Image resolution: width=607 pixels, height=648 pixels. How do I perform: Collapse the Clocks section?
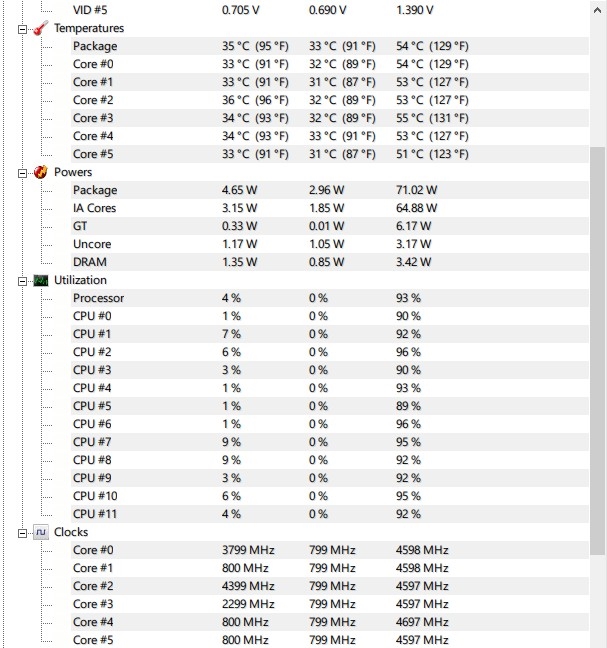click(22, 534)
